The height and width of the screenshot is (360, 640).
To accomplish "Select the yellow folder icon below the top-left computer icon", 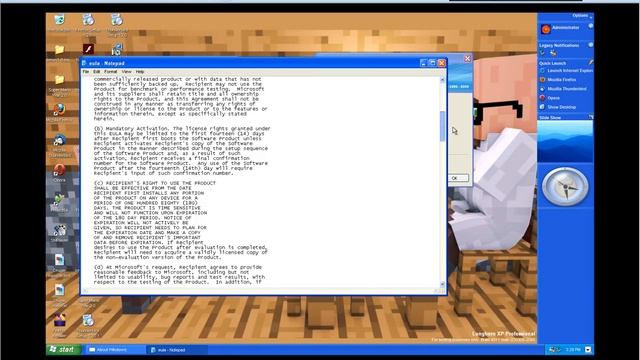I will pyautogui.click(x=59, y=50).
